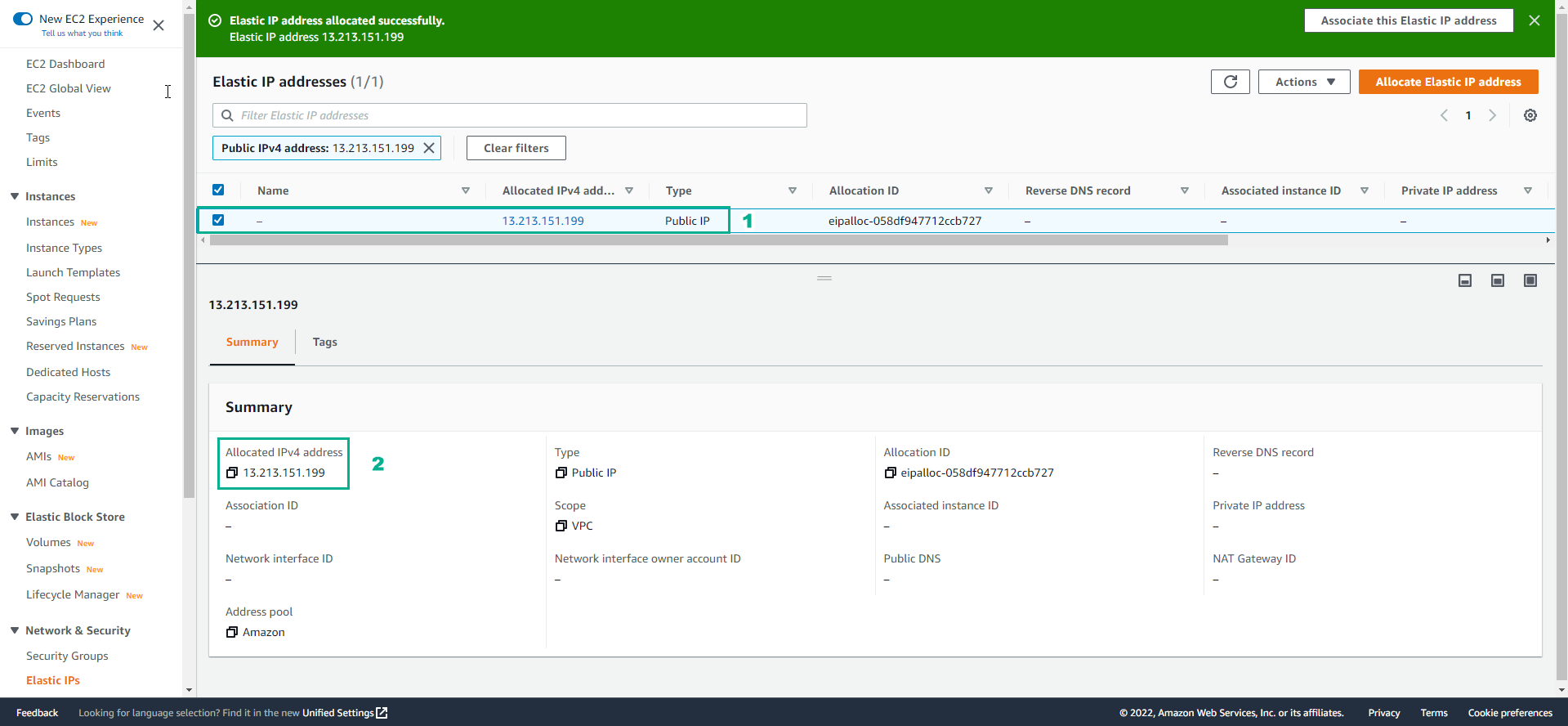This screenshot has width=1568, height=726.
Task: Click Allocate Elastic IP address button
Action: pos(1448,82)
